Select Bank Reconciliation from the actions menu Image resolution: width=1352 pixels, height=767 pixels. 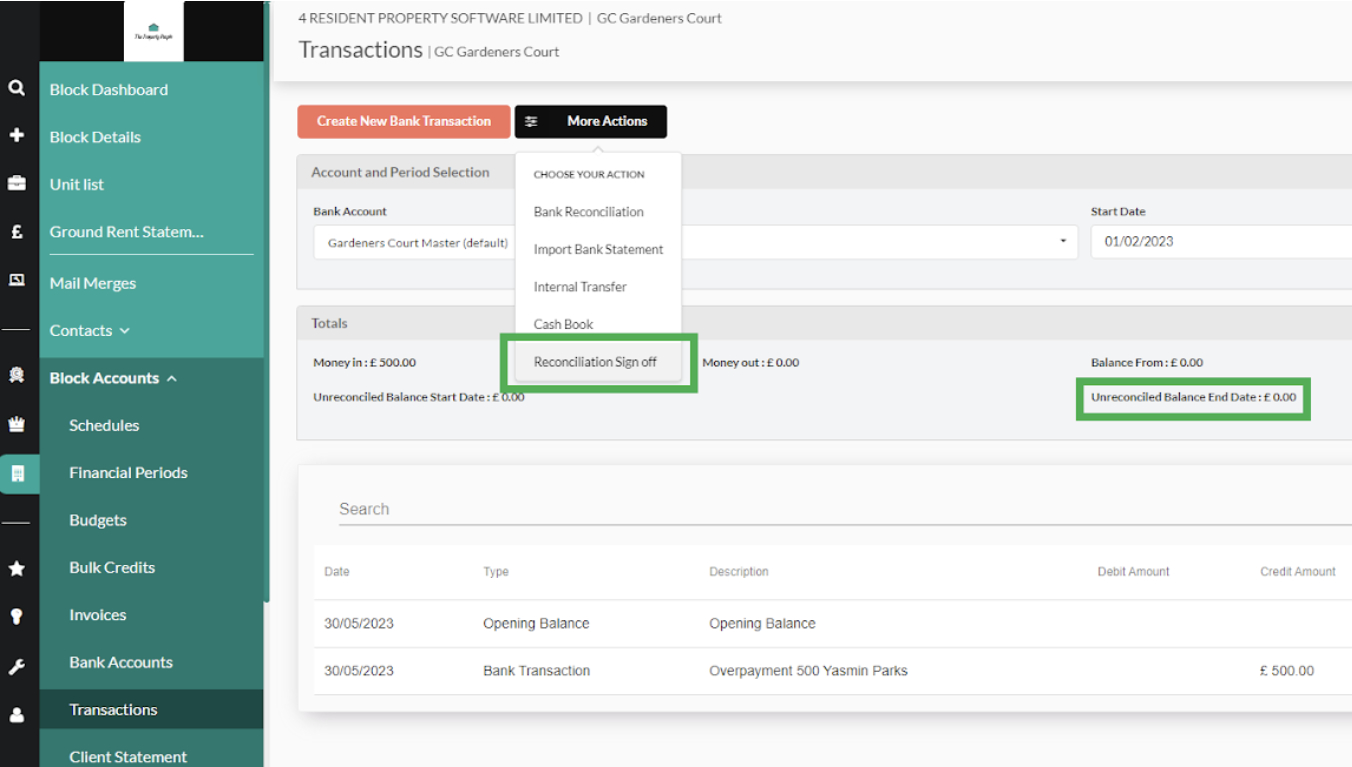pyautogui.click(x=588, y=212)
